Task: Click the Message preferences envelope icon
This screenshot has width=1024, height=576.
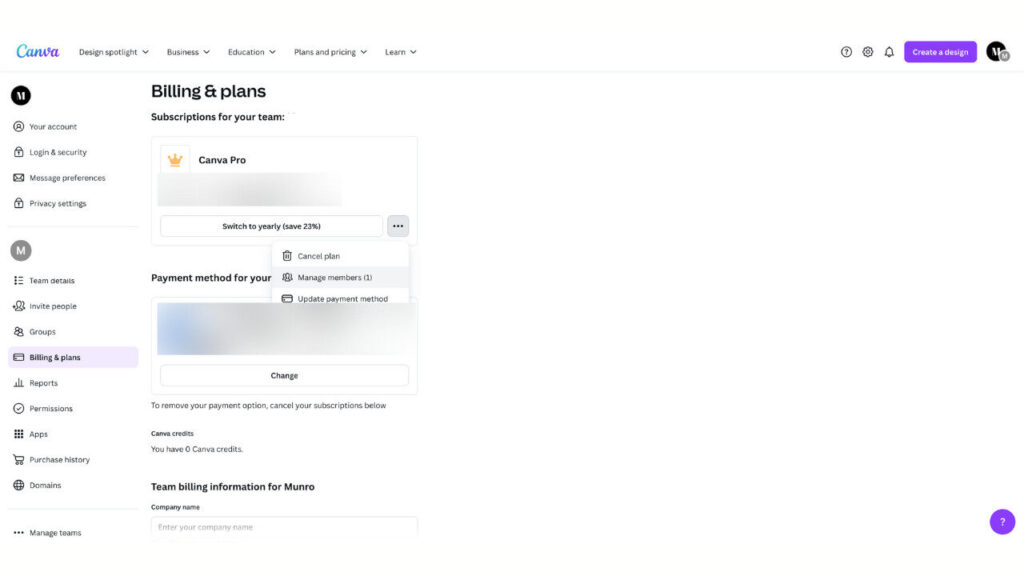Action: (x=19, y=178)
